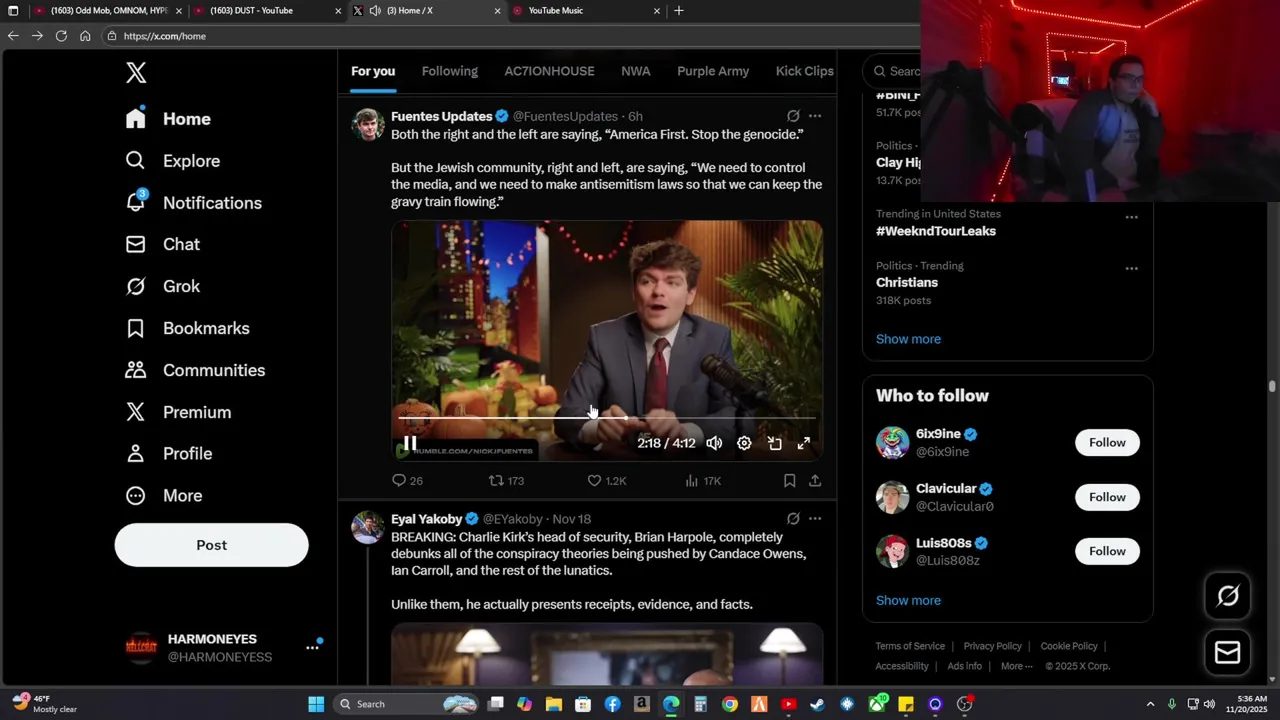Open more options on Eyal Yakoby post
Viewport: 1280px width, 720px height.
coord(815,519)
